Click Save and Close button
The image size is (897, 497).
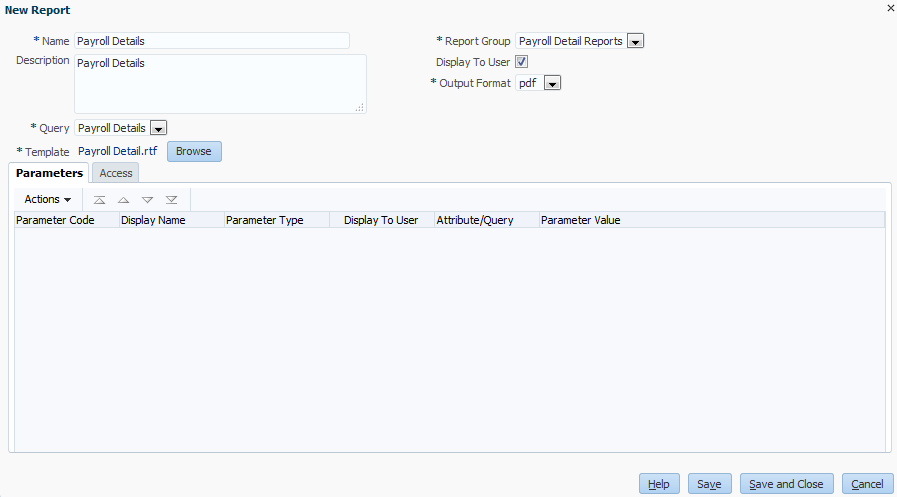tap(787, 484)
